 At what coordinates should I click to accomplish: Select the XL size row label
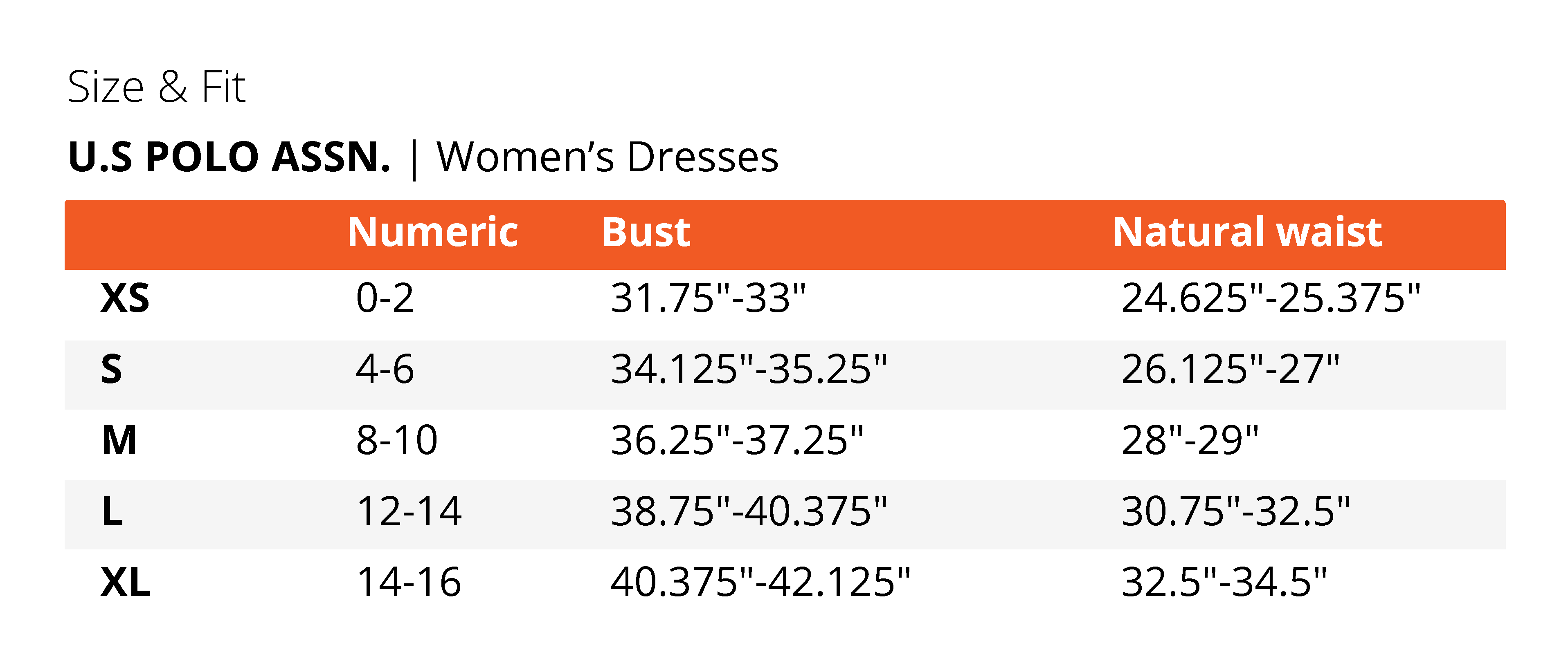126,583
